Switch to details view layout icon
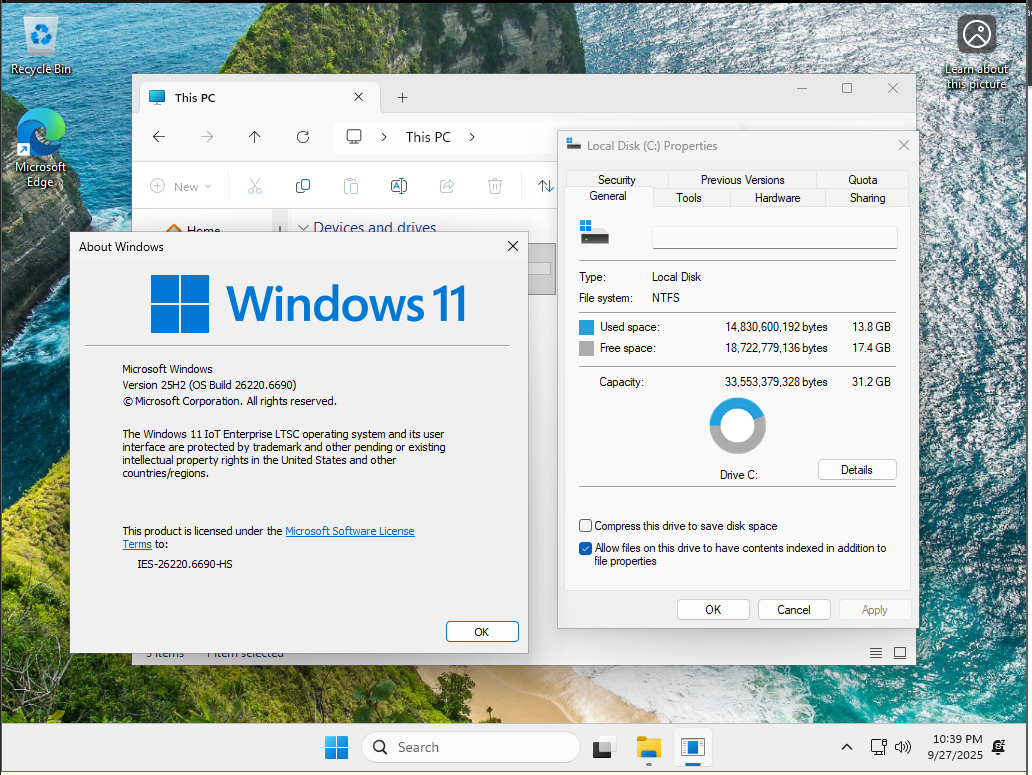Image resolution: width=1032 pixels, height=775 pixels. (x=875, y=653)
